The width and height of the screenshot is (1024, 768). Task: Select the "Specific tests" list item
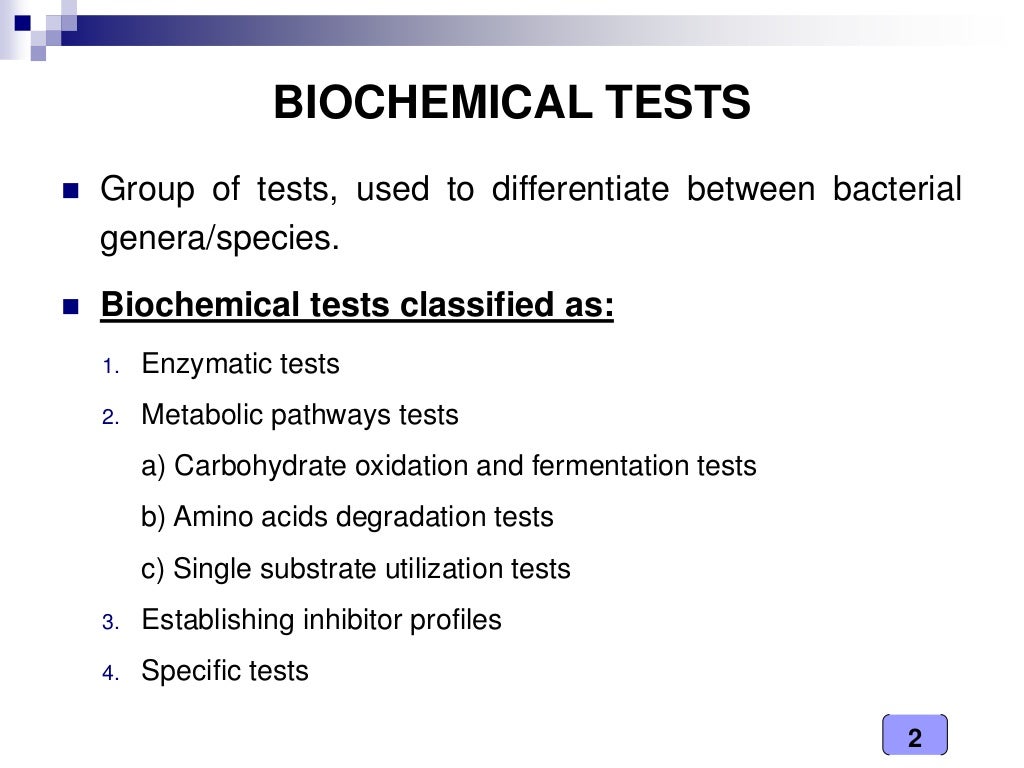[x=225, y=671]
